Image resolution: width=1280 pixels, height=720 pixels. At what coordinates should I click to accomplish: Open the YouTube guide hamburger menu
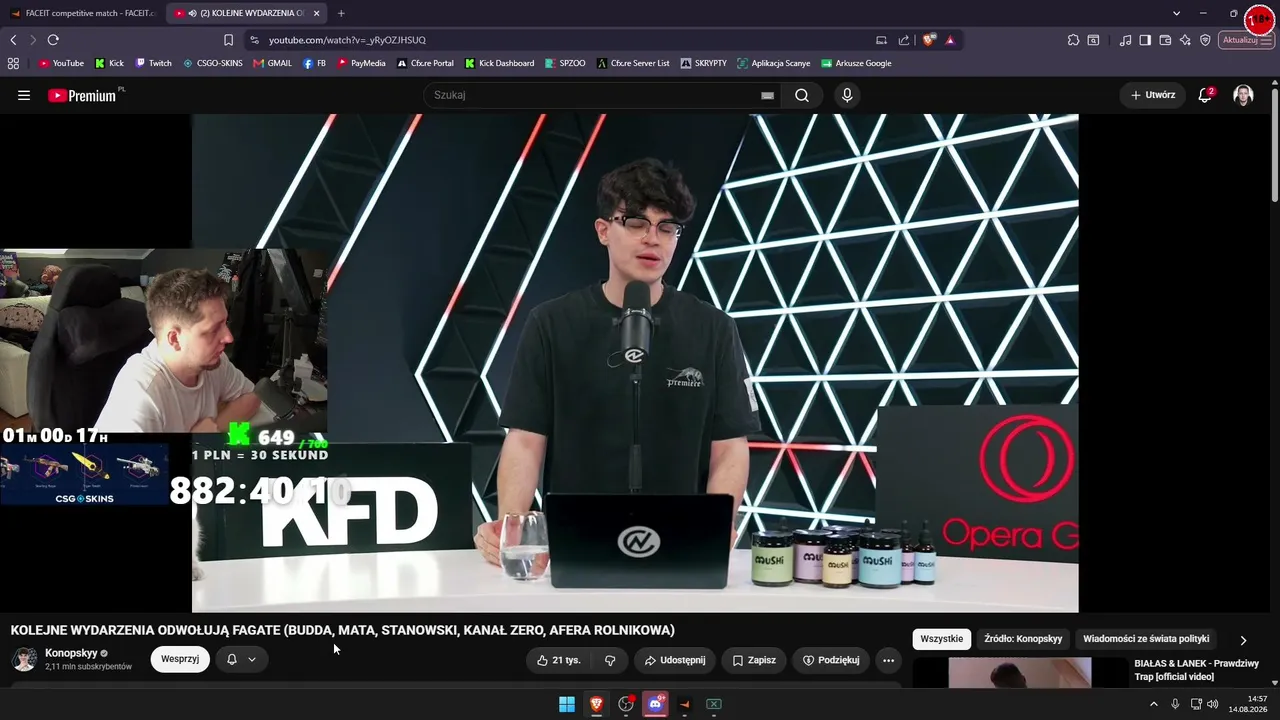[24, 95]
